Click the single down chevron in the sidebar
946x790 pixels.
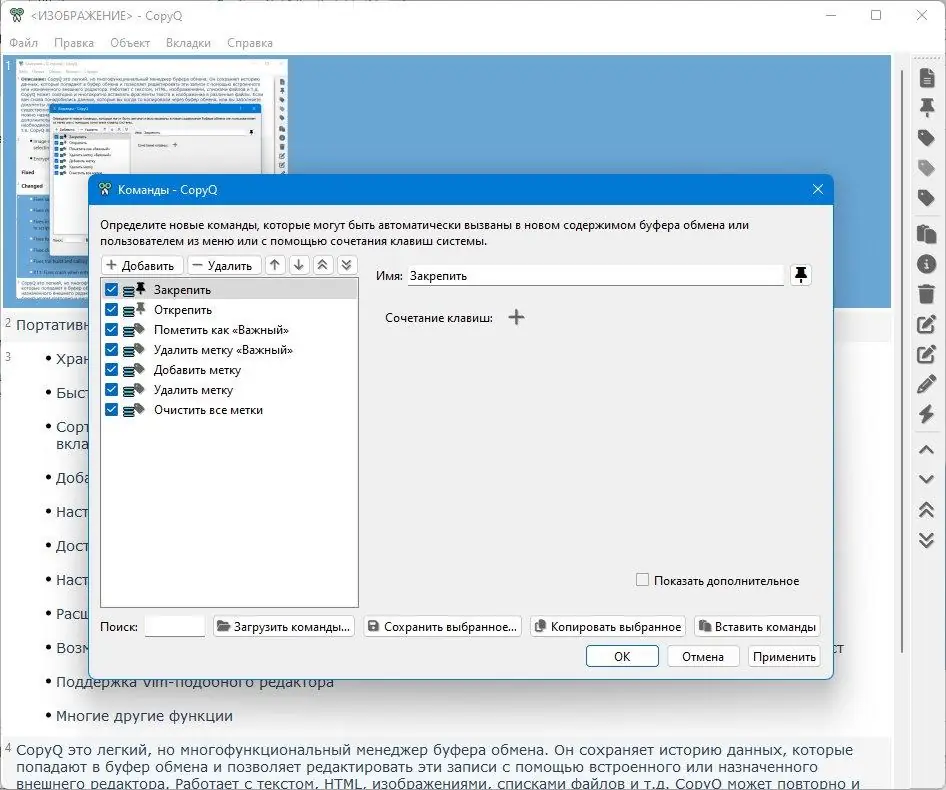coord(927,479)
